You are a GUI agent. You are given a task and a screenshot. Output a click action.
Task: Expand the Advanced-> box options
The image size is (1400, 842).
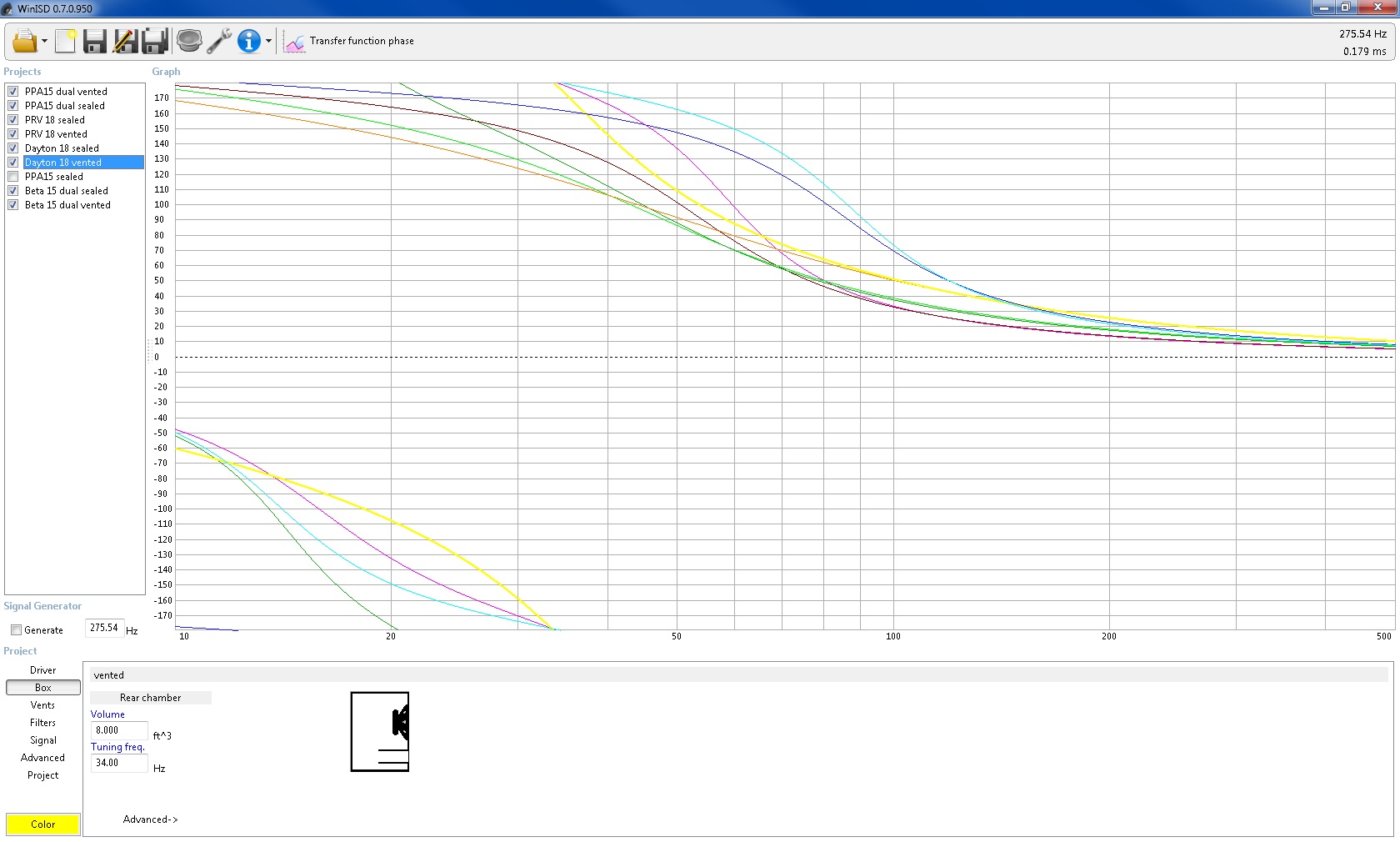(151, 819)
